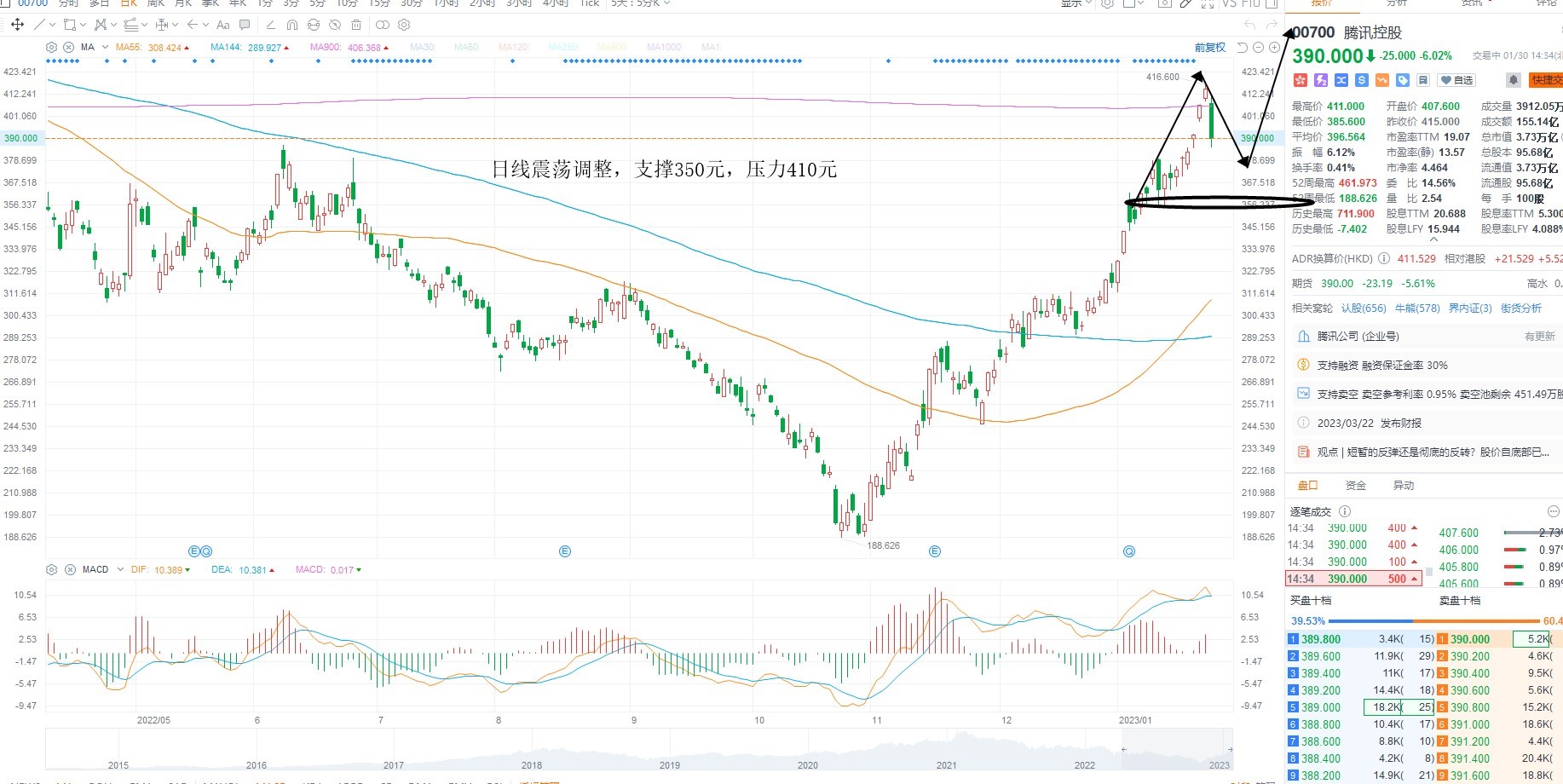Pick the arrow annotation tool
This screenshot has width=1563, height=784.
193,25
